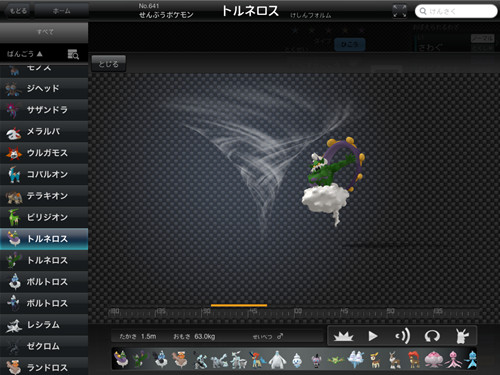500x375 pixels.
Task: Click the おもさ 63.0kg weight text
Action: point(194,337)
